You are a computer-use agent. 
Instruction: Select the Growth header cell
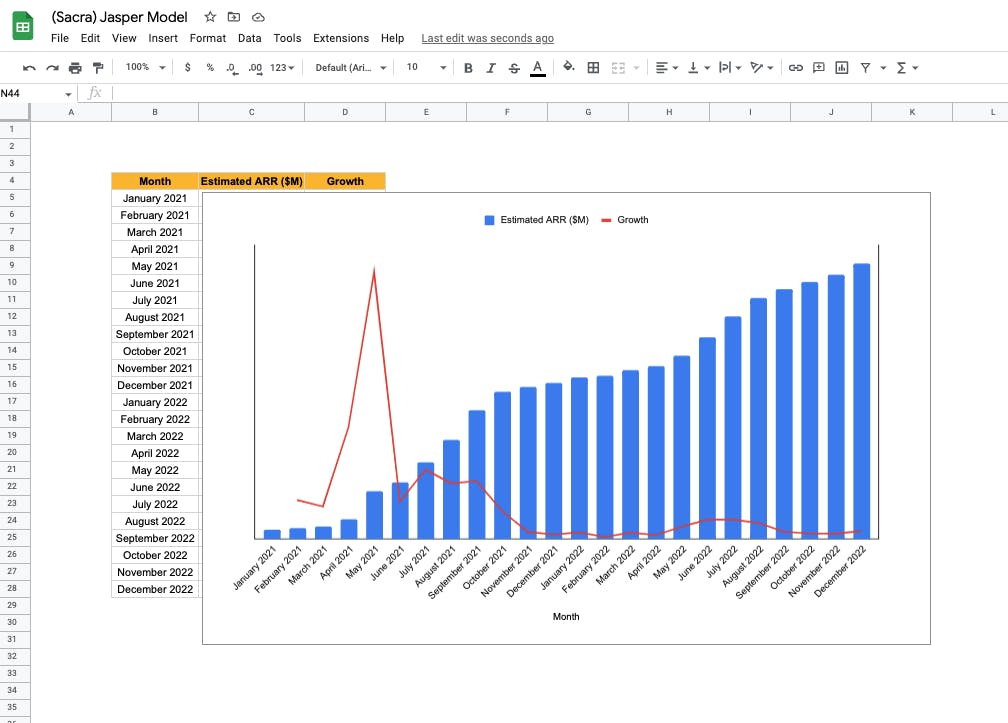pos(345,181)
